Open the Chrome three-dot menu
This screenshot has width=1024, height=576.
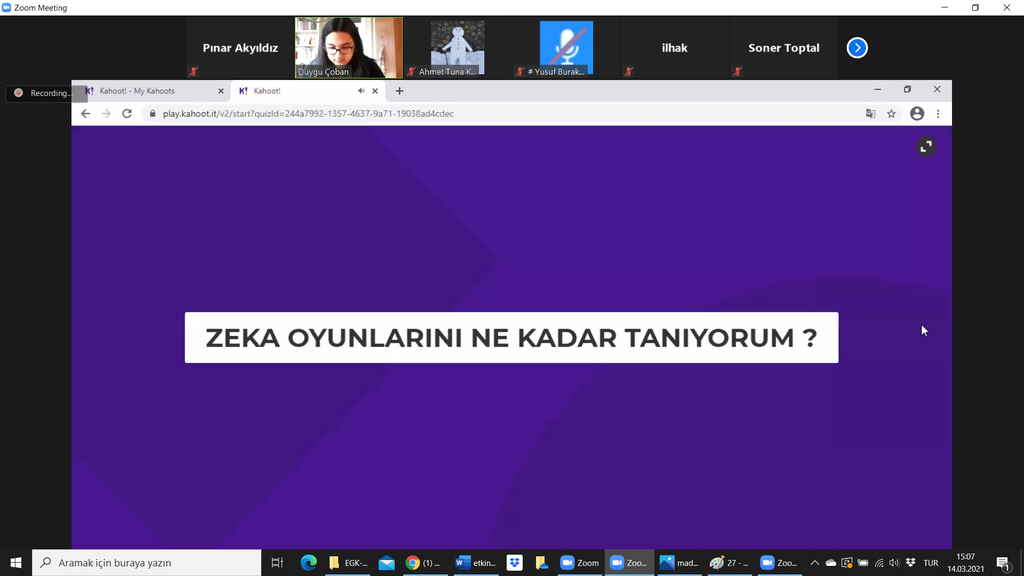[938, 114]
